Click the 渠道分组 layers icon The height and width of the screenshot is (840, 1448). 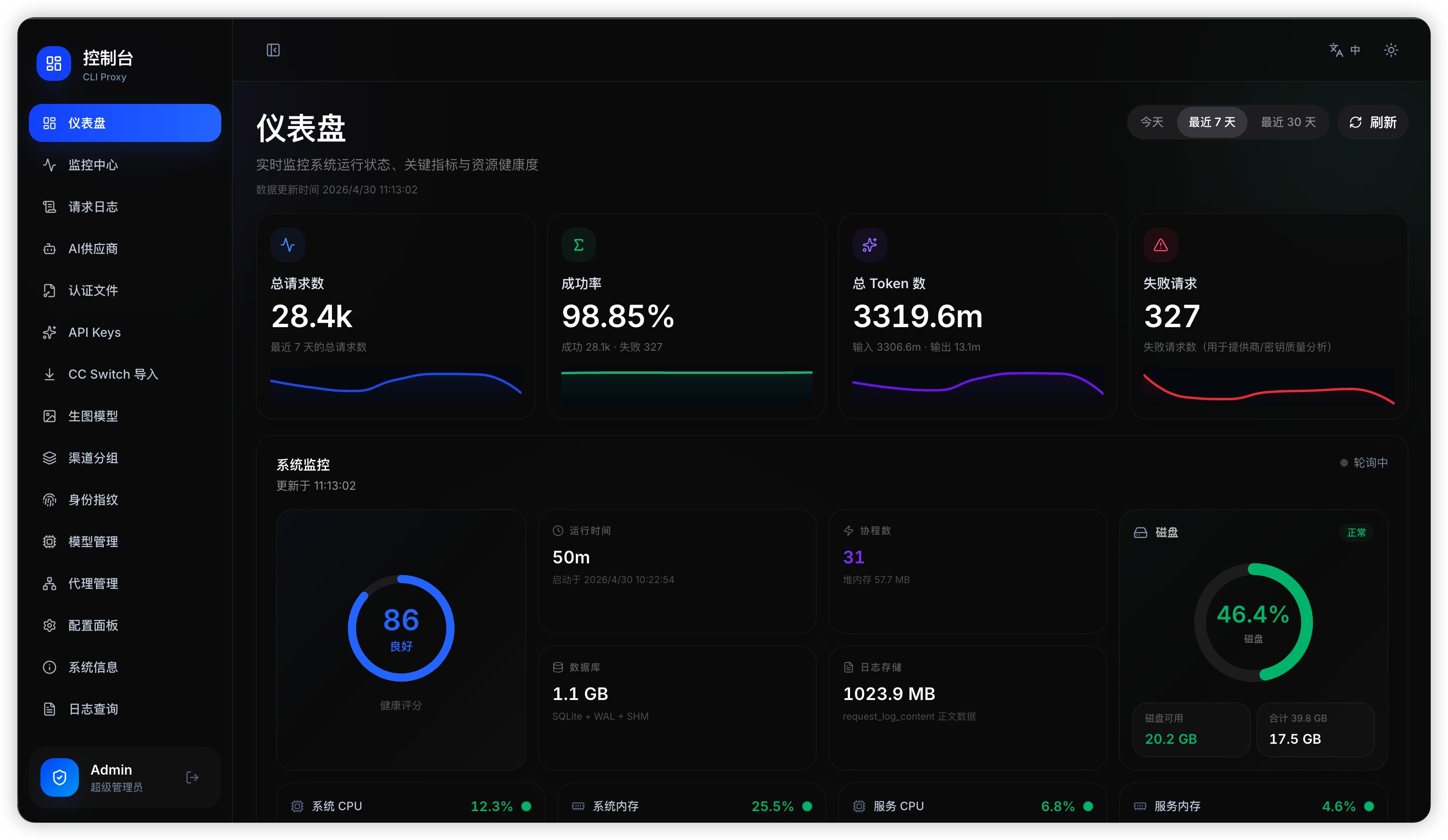[50, 458]
